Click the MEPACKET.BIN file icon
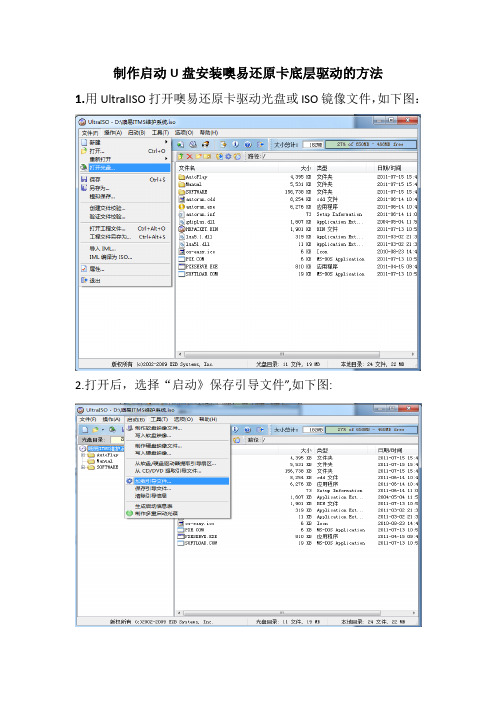The width and height of the screenshot is (496, 702). click(x=182, y=229)
